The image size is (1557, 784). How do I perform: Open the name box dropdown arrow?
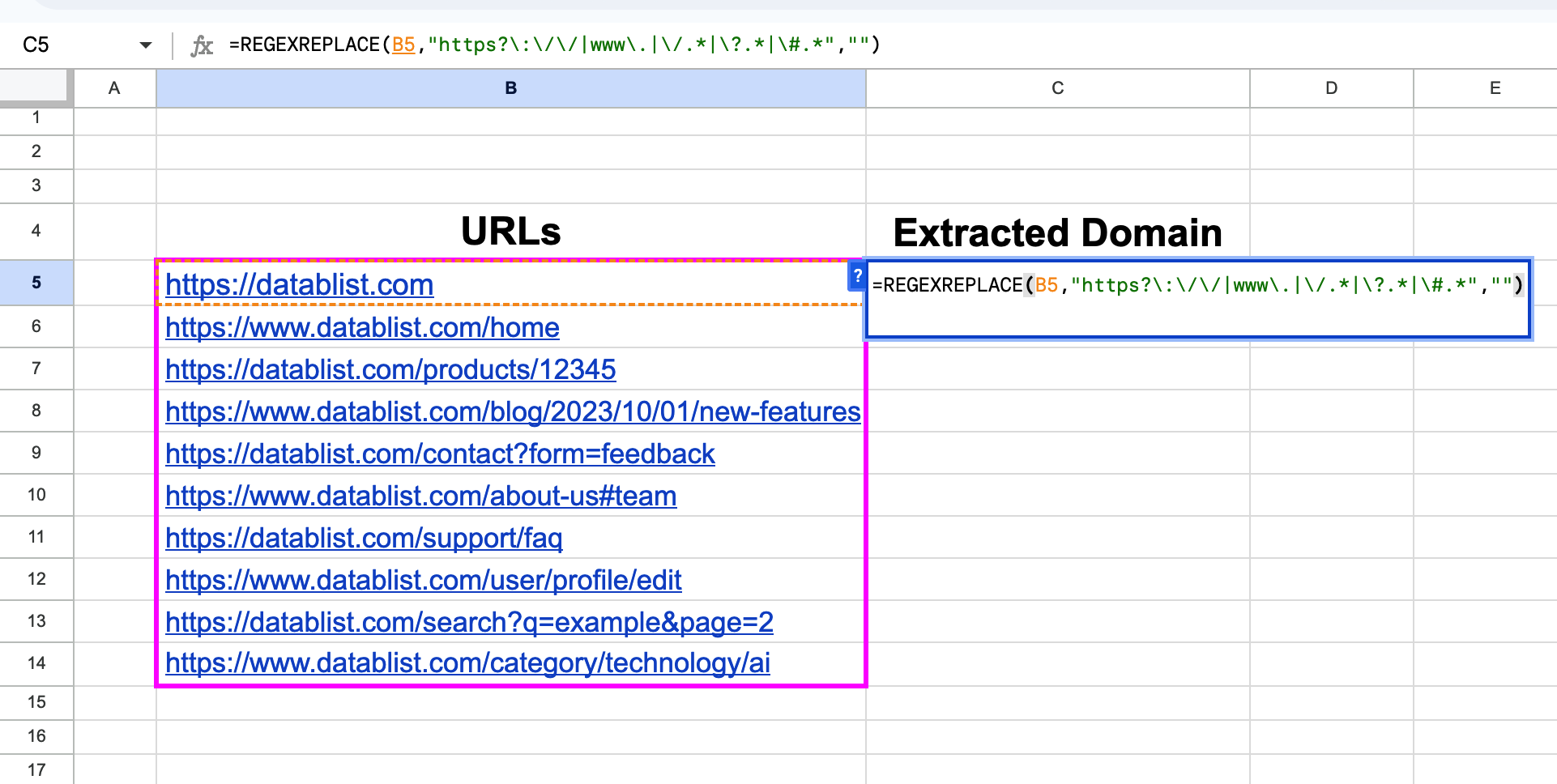pos(146,45)
